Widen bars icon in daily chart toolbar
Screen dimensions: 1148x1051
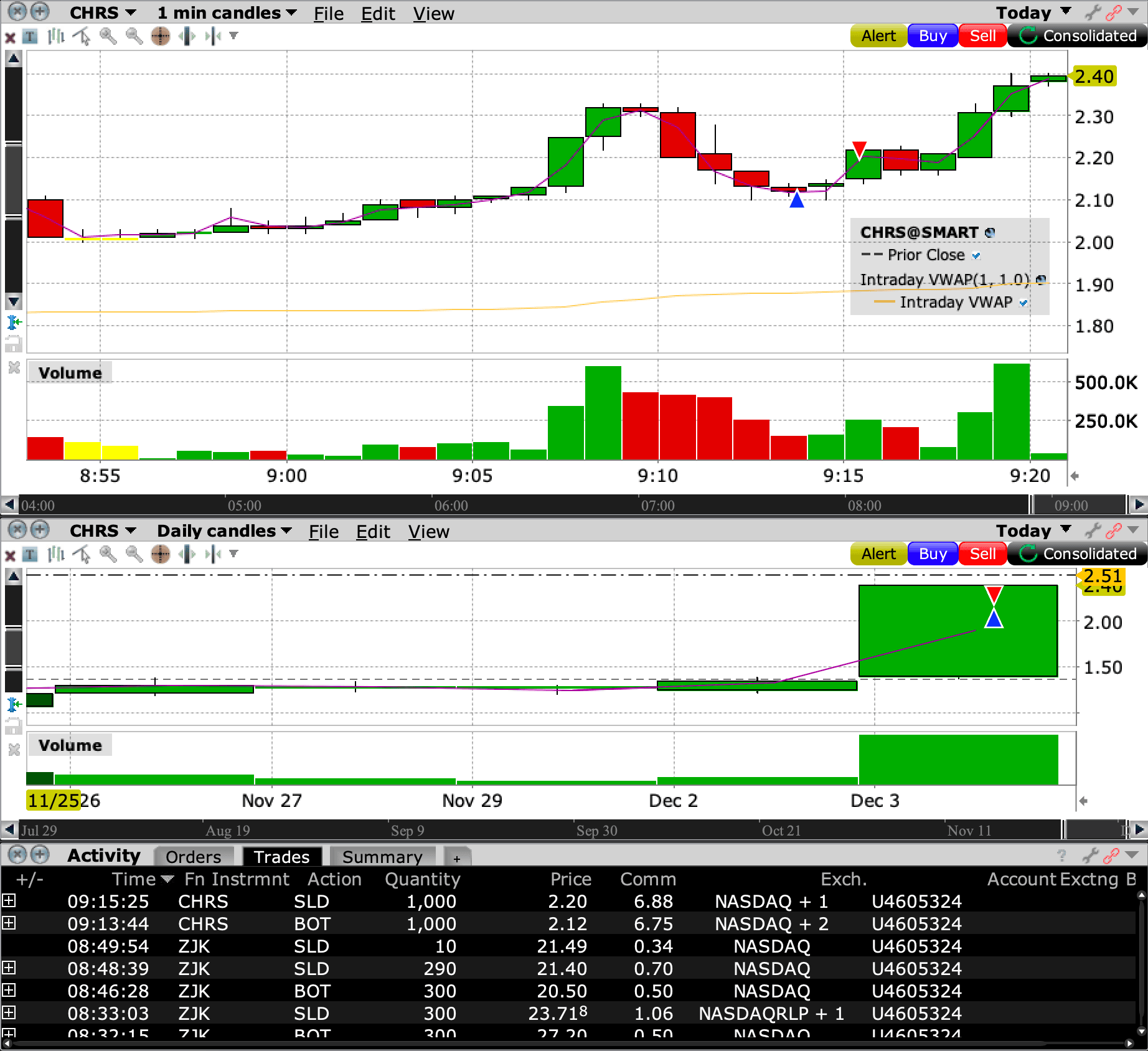click(x=187, y=554)
